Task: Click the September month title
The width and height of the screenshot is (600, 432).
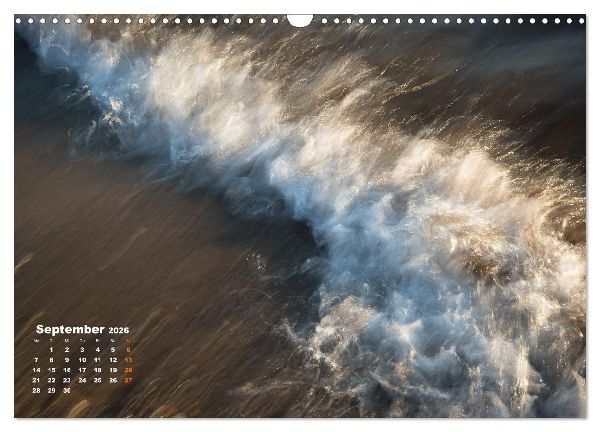Action: point(70,329)
